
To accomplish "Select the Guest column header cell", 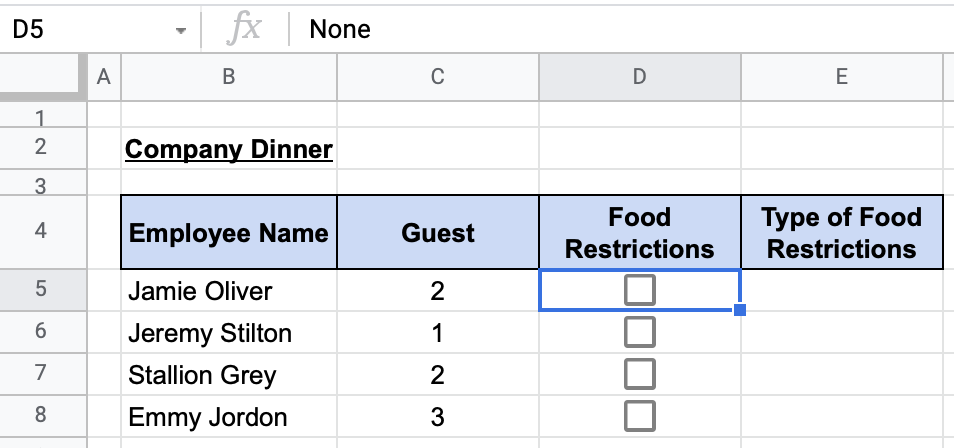I will [x=437, y=233].
